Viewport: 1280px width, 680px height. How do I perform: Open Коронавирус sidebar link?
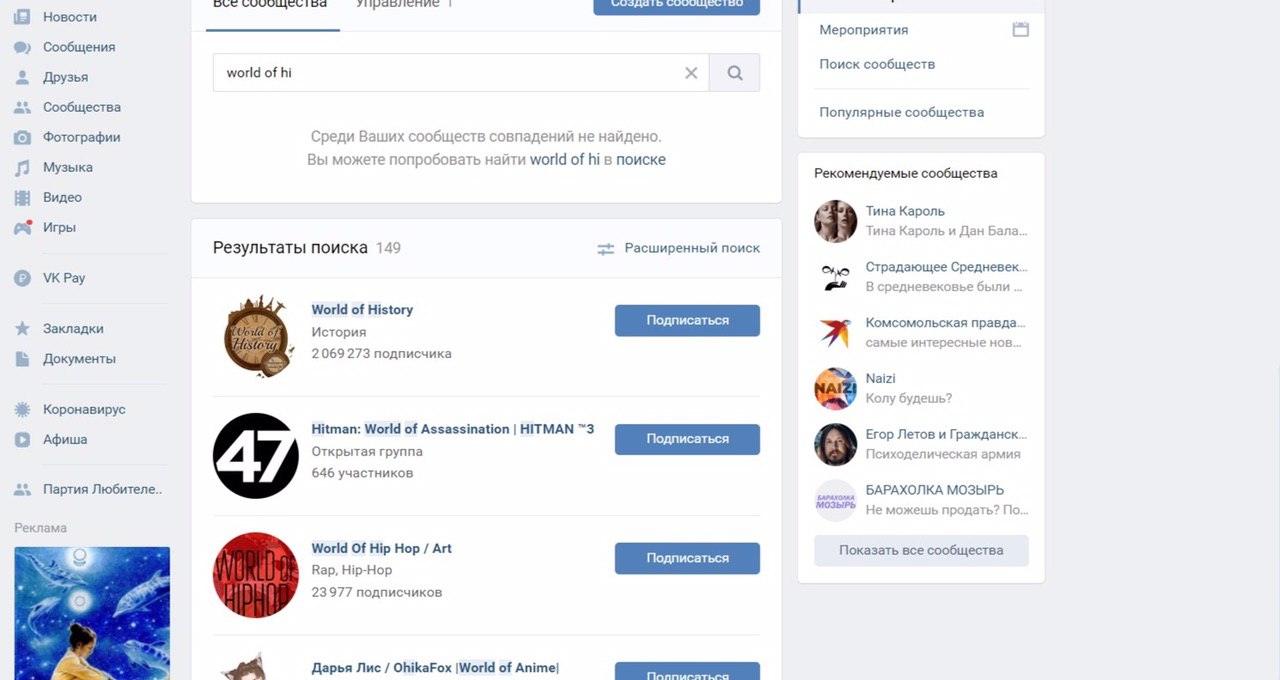point(85,409)
